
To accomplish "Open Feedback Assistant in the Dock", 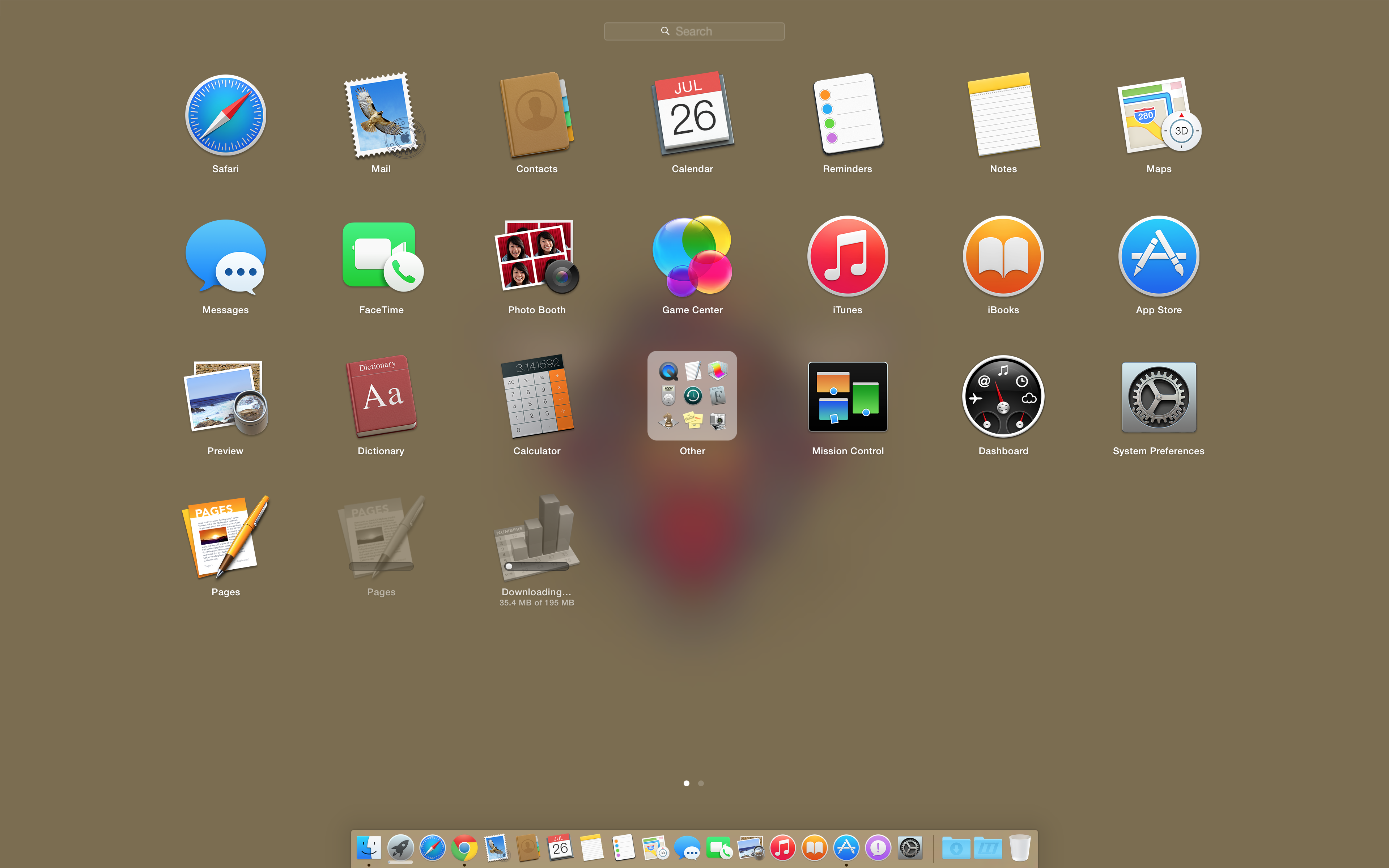I will tap(878, 848).
